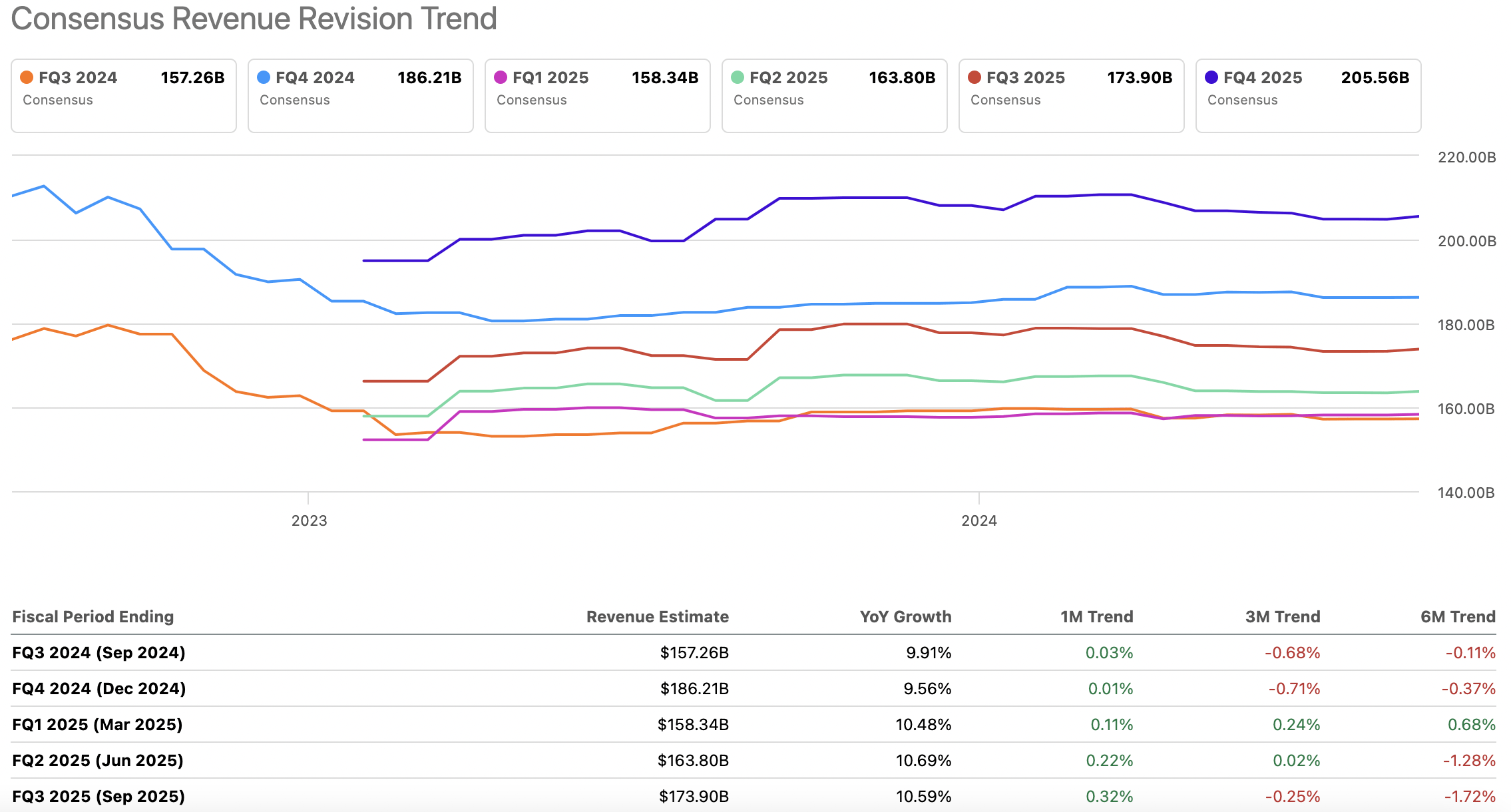1511x812 pixels.
Task: Click the blue FQ4 2024 legend dot
Action: tap(264, 77)
